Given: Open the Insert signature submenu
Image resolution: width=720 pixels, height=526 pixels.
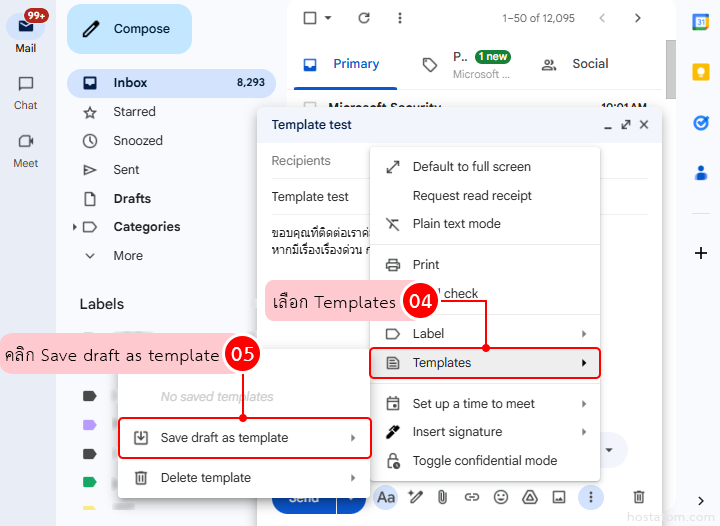Looking at the screenshot, I should [485, 432].
